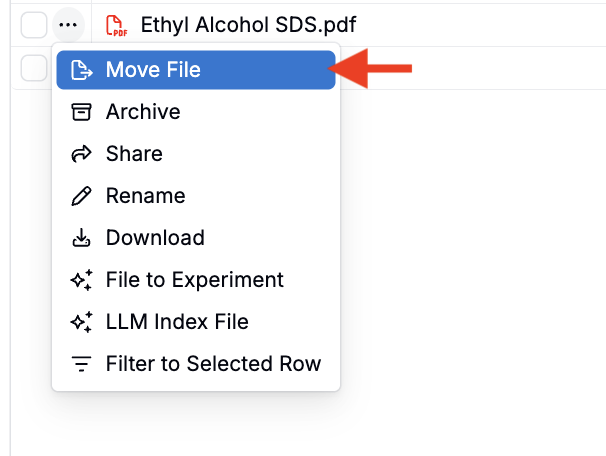Click the Archive box icon
Screen dimensions: 606x456
pyautogui.click(x=81, y=112)
